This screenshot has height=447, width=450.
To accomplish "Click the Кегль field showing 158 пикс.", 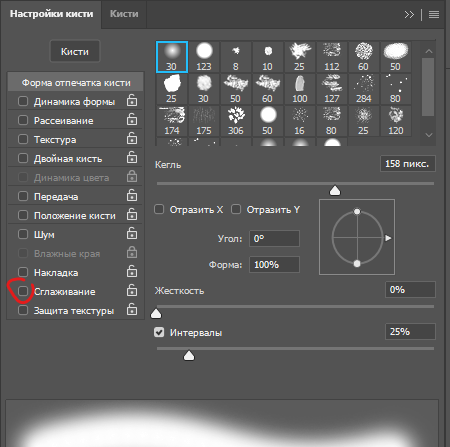I will 407,164.
